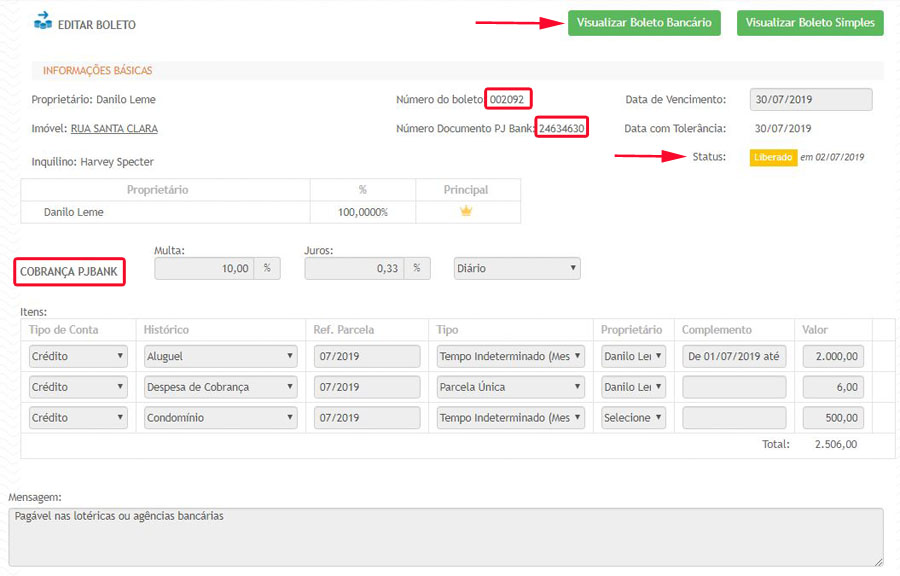This screenshot has height=576, width=900.
Task: Expand the Aluguel Histórico dropdown
Action: pos(220,356)
